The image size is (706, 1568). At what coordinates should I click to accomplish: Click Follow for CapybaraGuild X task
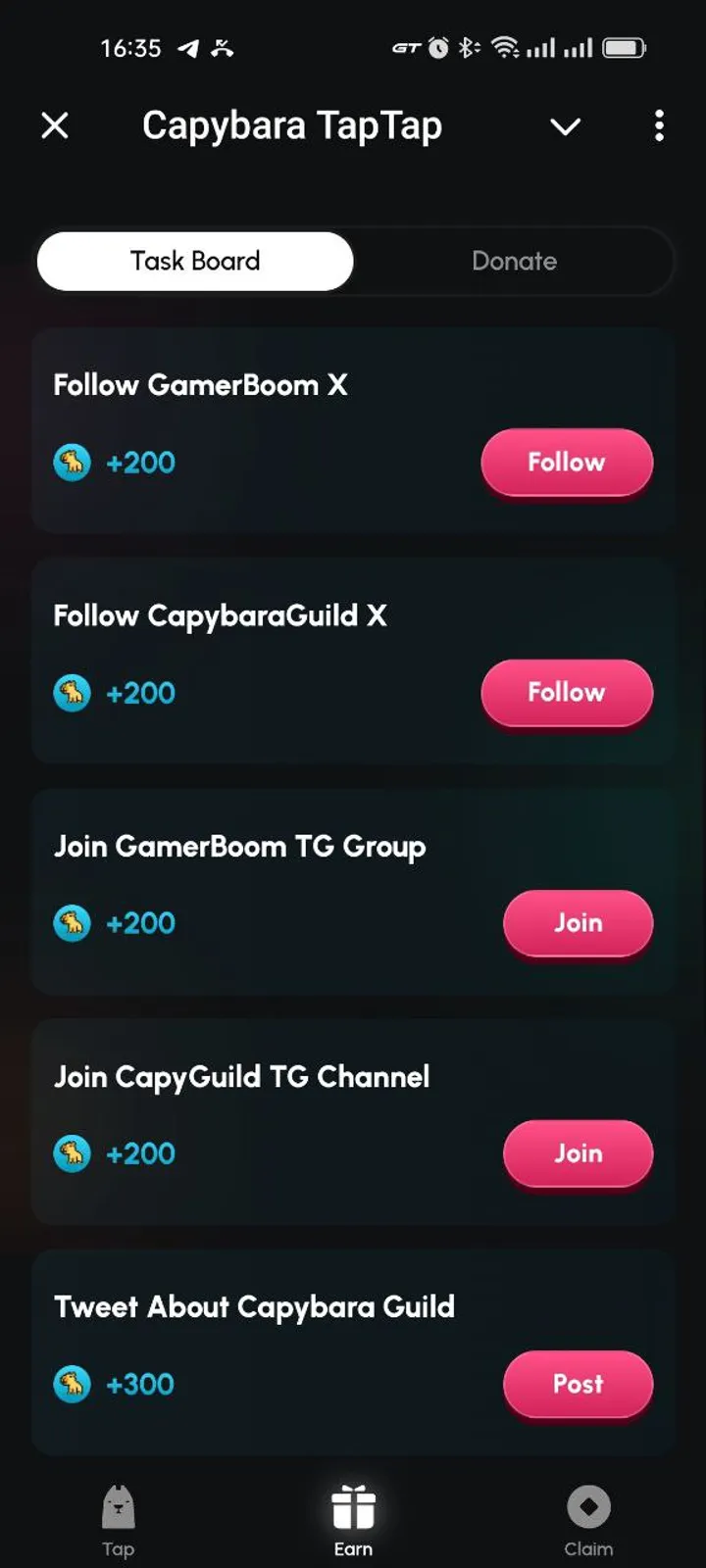(x=567, y=693)
